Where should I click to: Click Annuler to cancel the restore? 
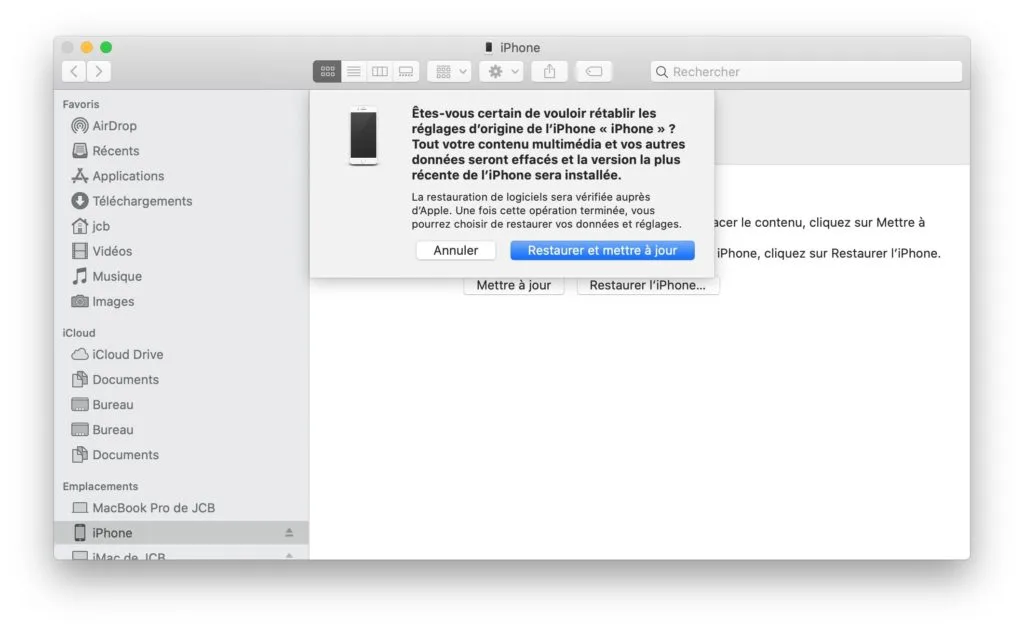click(x=455, y=250)
